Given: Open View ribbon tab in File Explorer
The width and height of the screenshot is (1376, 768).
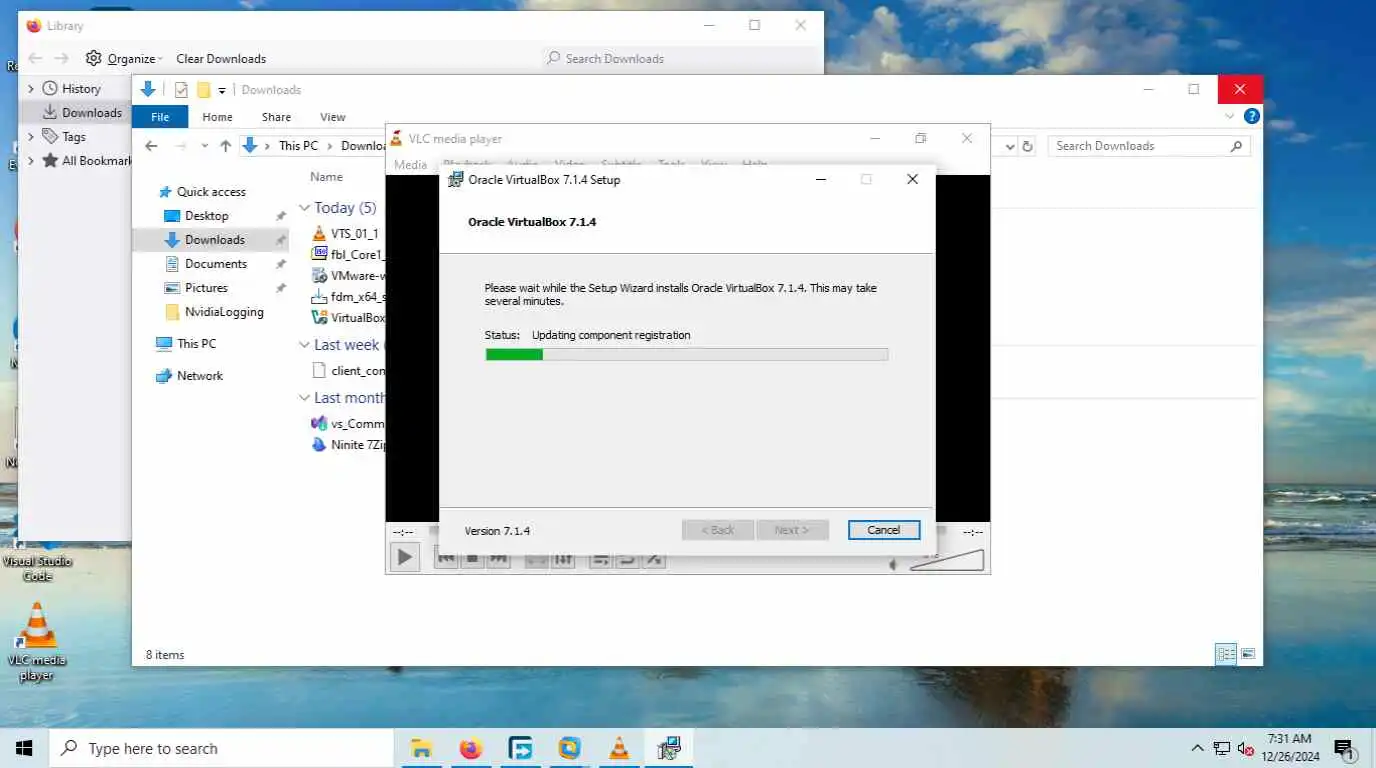Looking at the screenshot, I should (x=333, y=117).
